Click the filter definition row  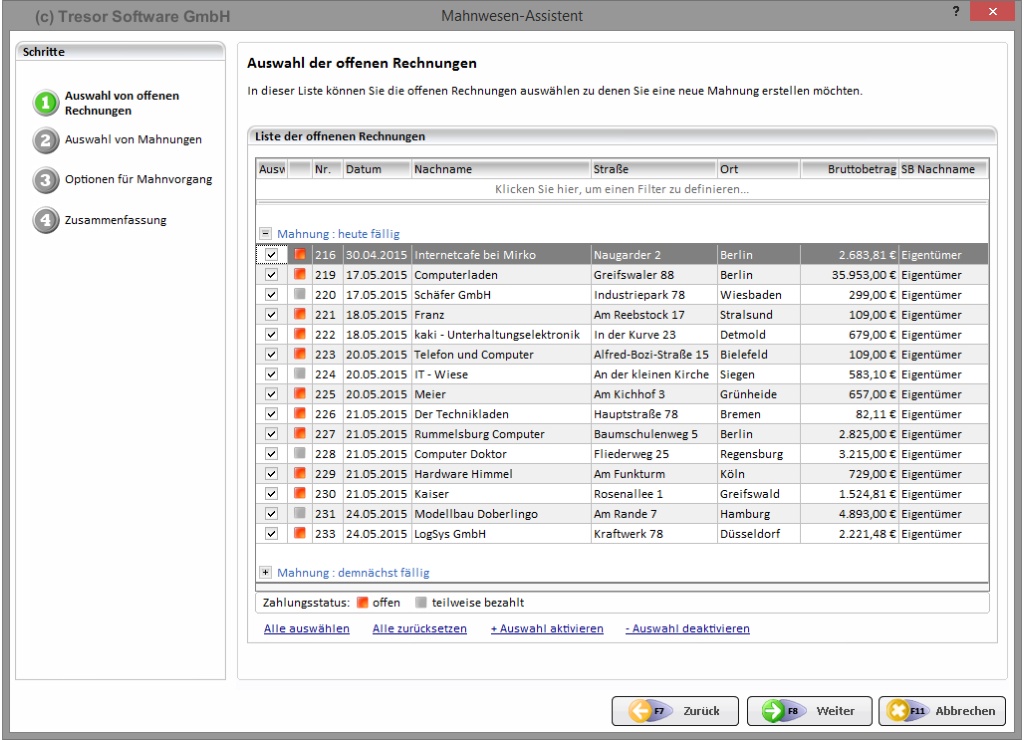(x=621, y=189)
